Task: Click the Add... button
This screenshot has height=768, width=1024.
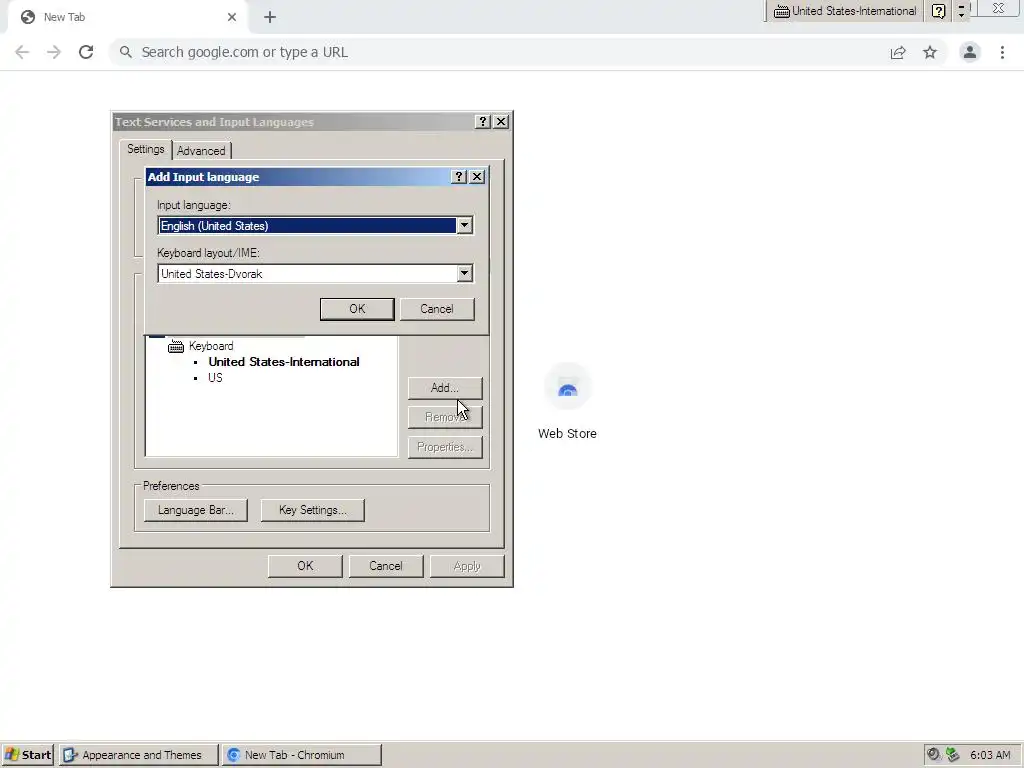Action: 445,388
